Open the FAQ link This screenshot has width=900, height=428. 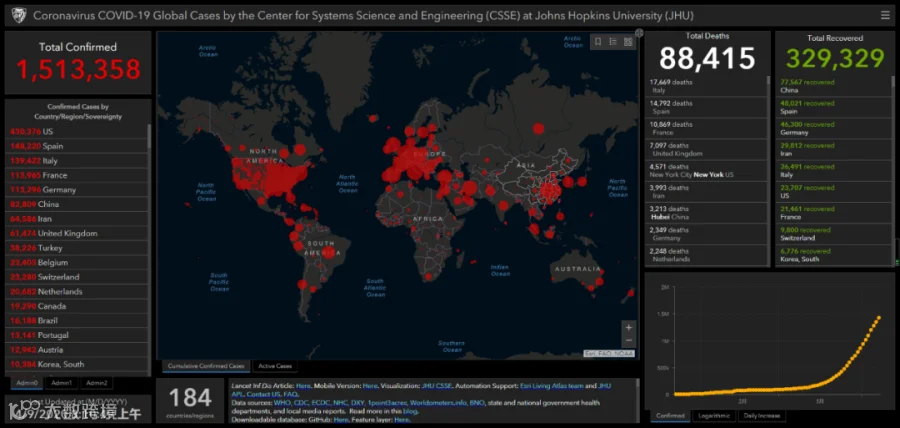(x=290, y=395)
